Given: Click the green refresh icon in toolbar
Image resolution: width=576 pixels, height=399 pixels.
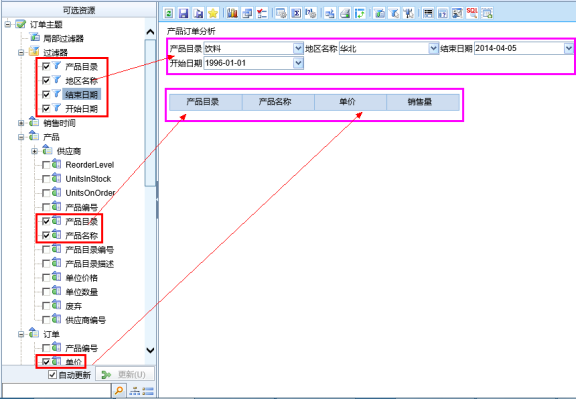Looking at the screenshot, I should pos(169,14).
